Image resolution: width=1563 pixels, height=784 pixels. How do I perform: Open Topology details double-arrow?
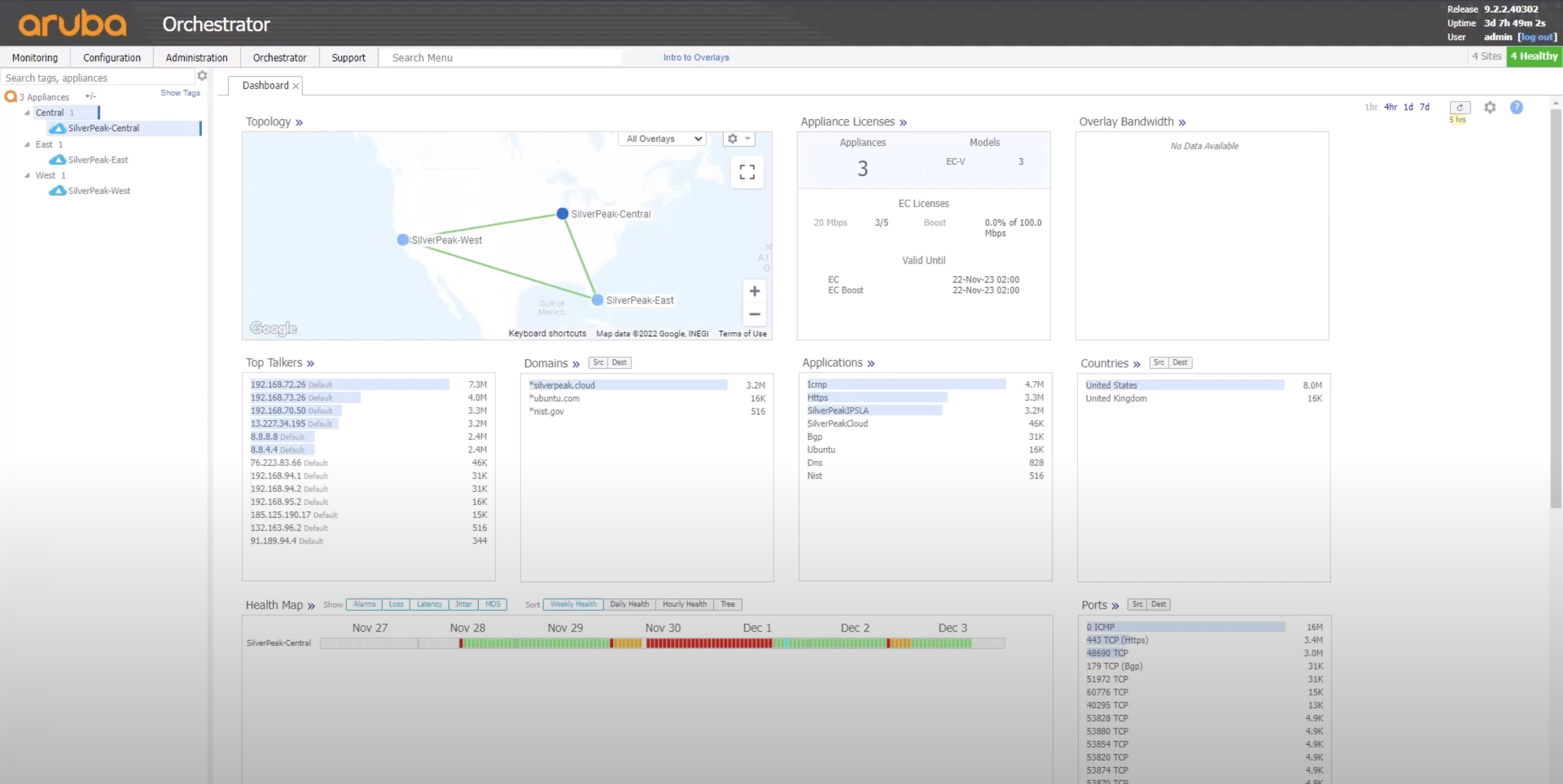(x=299, y=122)
